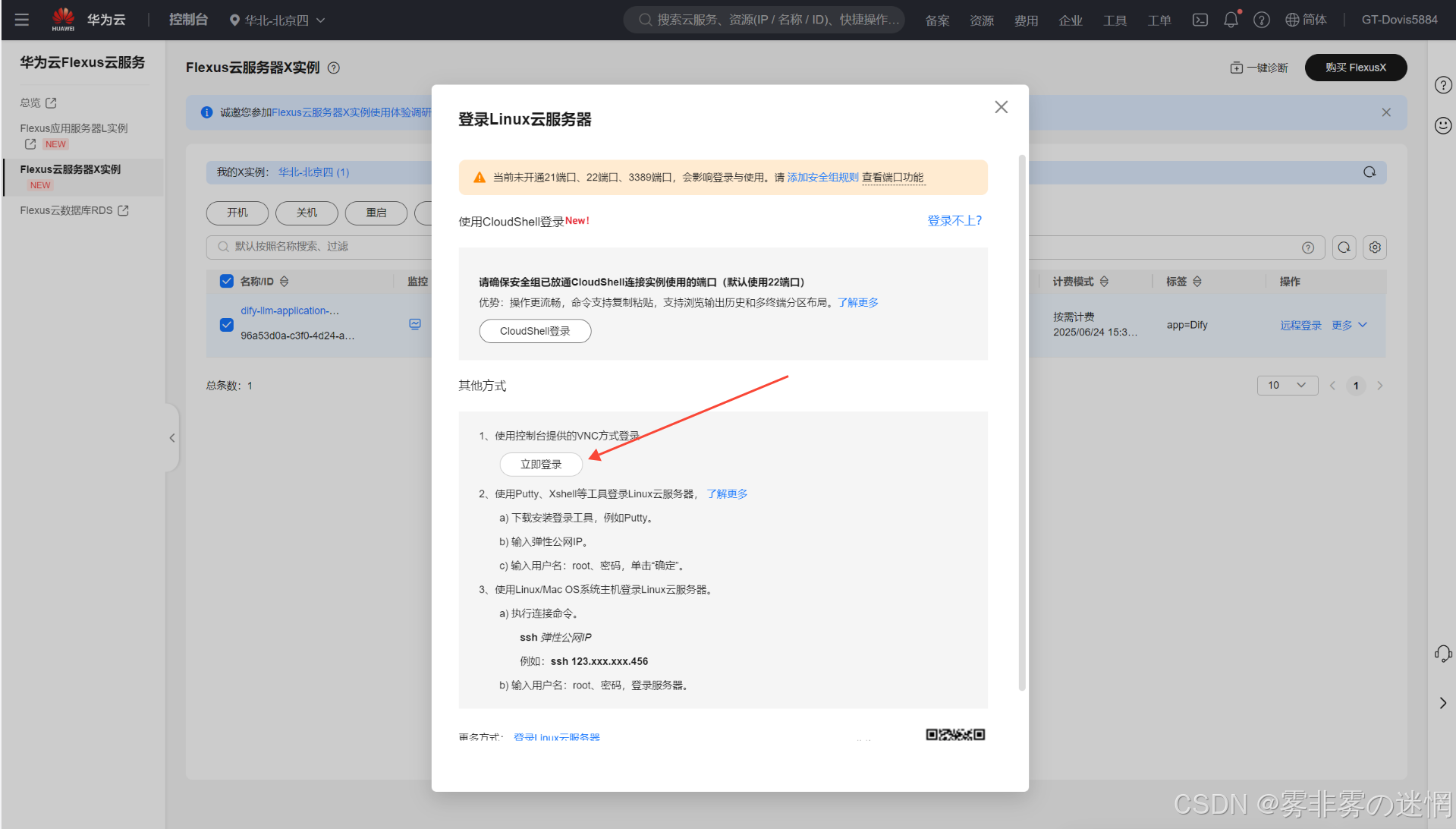
Task: Click the CloudShell登录 button
Action: click(x=535, y=331)
